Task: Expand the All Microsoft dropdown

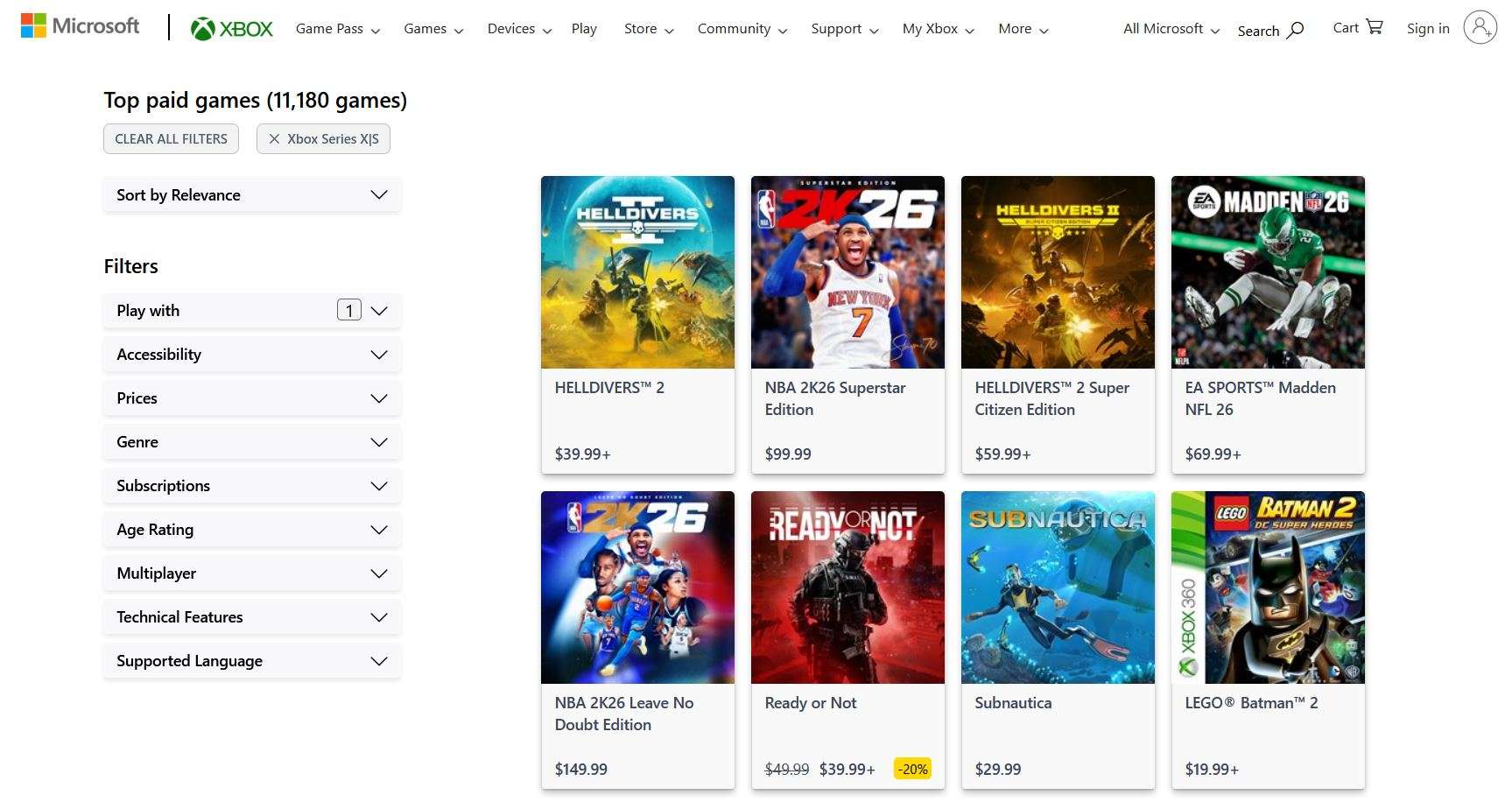Action: pos(1171,29)
